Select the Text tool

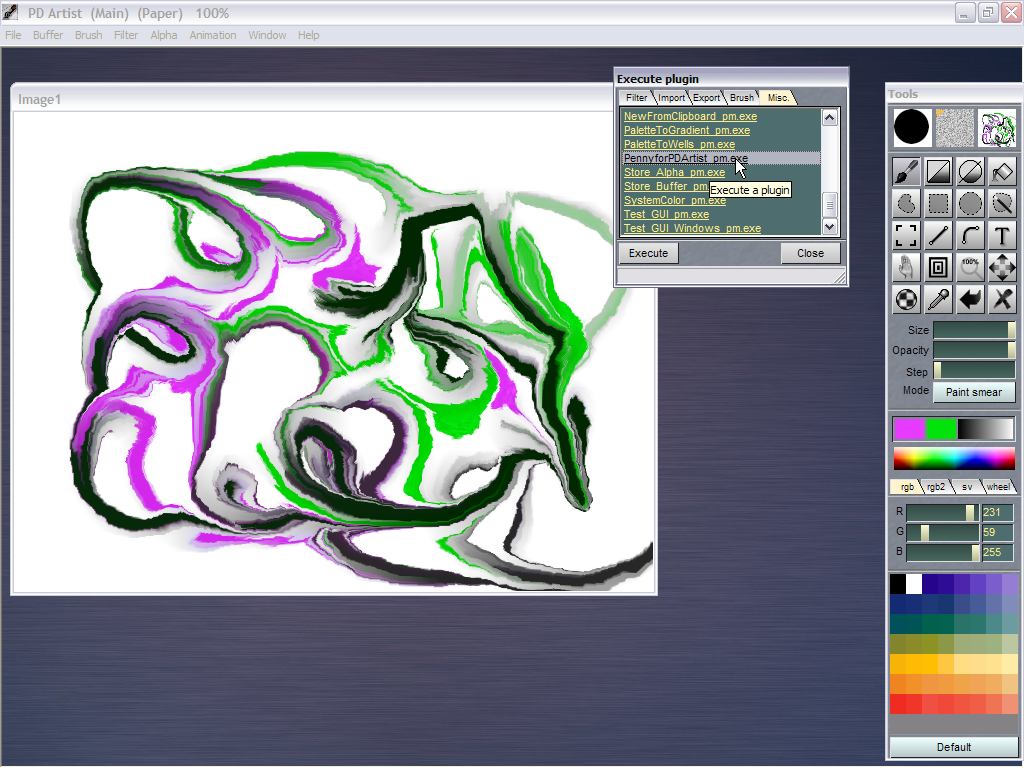tap(1001, 235)
